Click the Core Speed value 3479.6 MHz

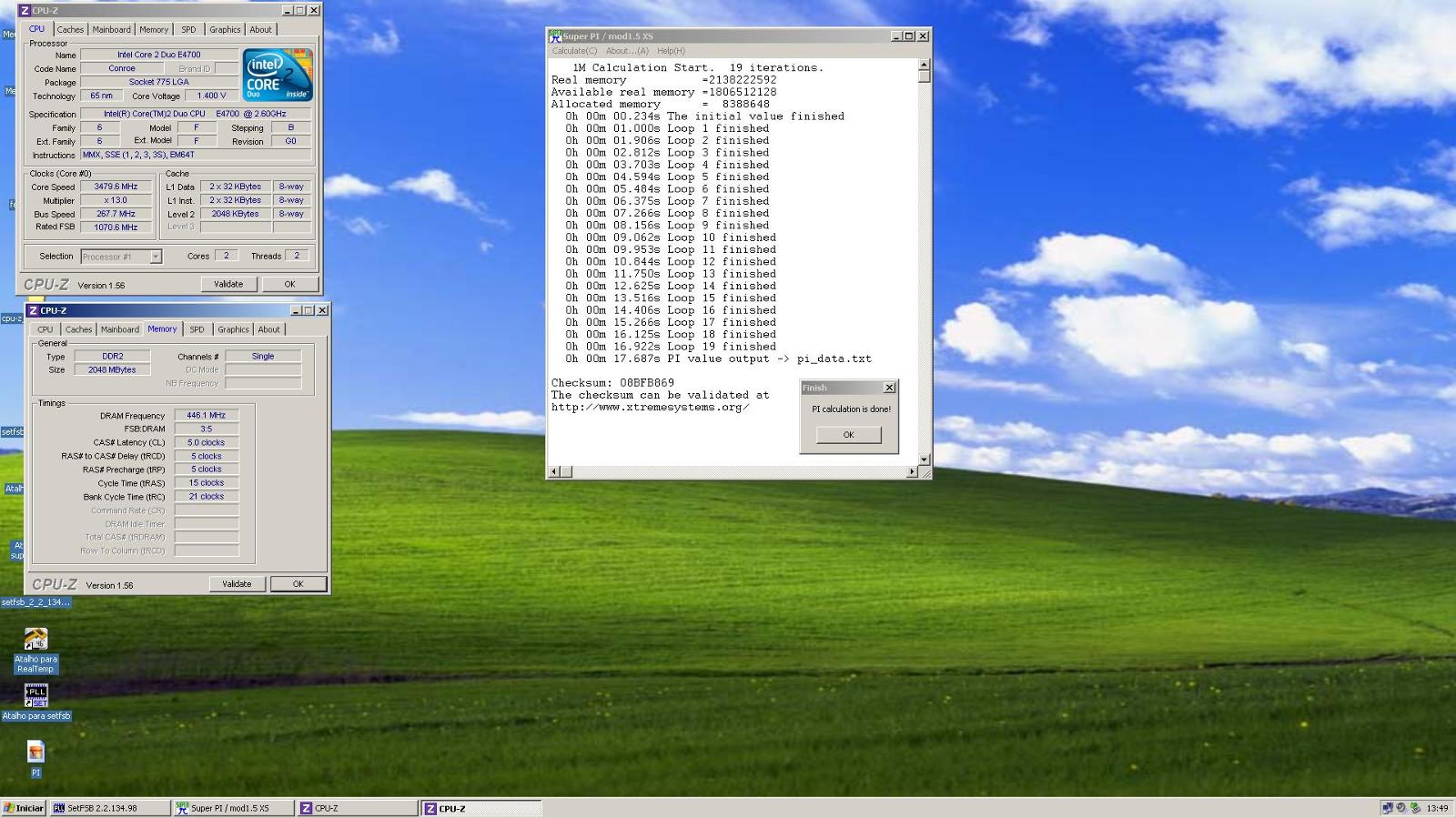(116, 187)
